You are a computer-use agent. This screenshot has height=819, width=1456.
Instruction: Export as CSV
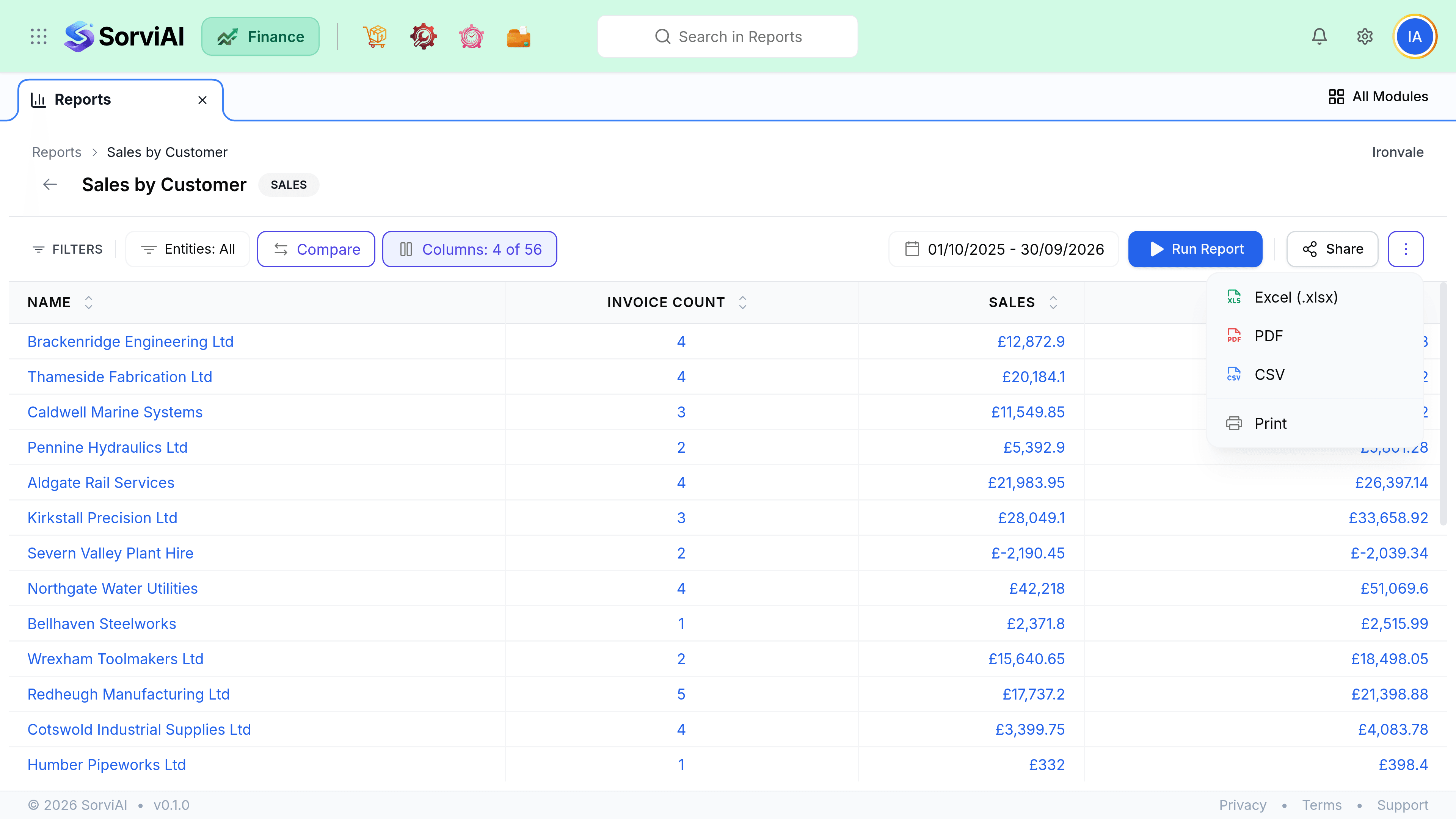[x=1315, y=375]
